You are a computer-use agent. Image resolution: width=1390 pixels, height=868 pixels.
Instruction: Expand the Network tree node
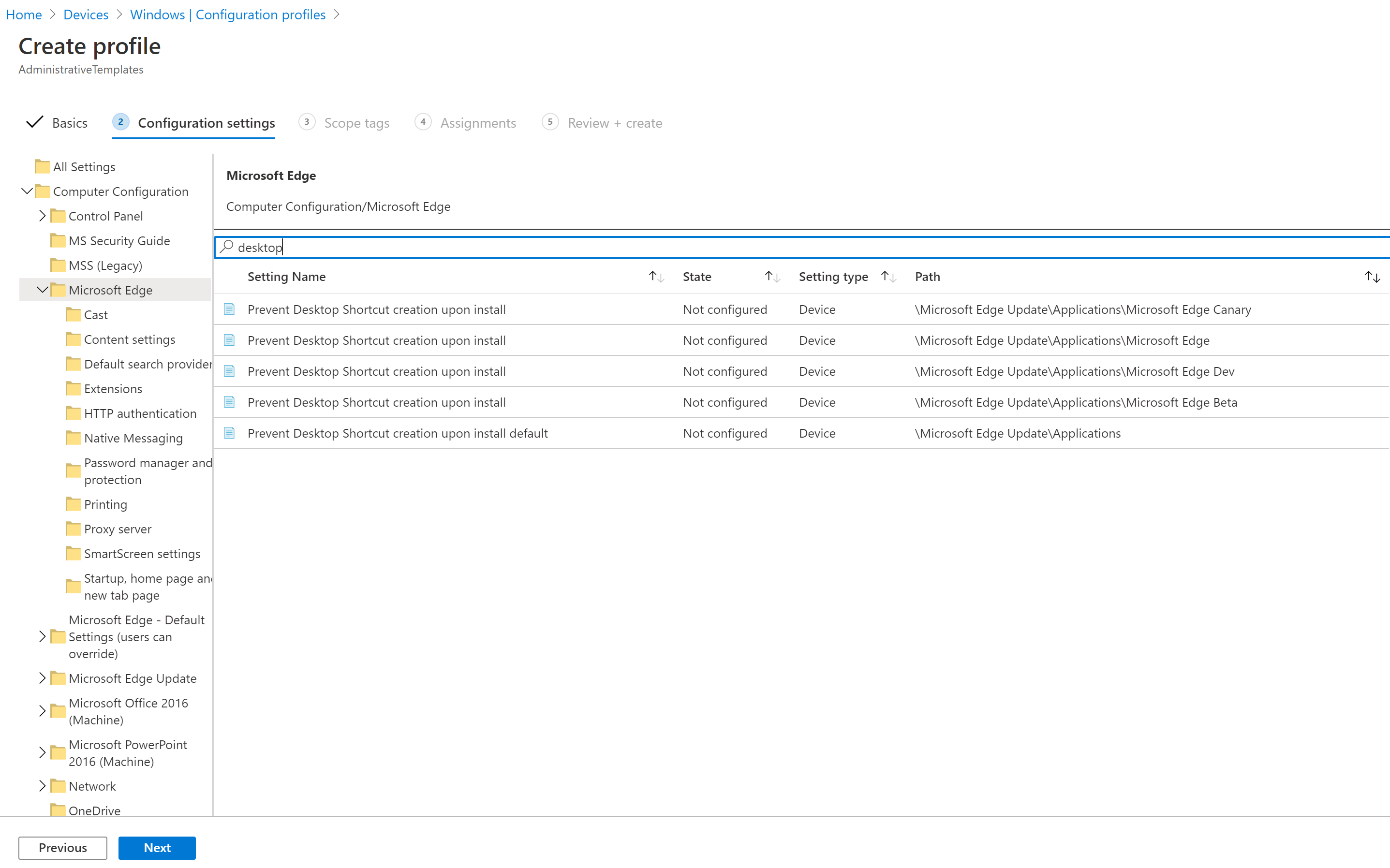click(x=42, y=786)
